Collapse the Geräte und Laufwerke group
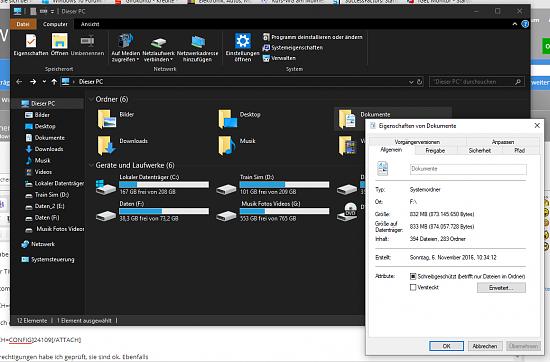550x362 pixels. coord(91,165)
